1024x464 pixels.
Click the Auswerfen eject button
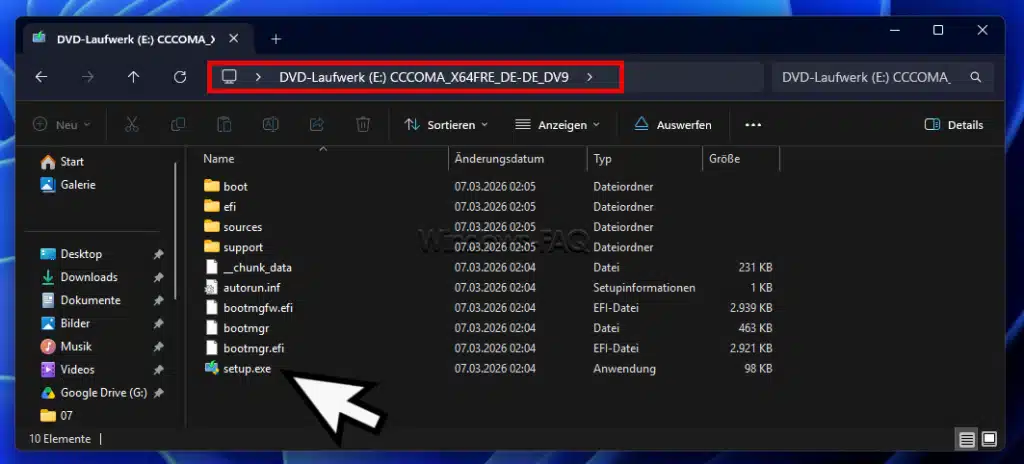[x=673, y=125]
